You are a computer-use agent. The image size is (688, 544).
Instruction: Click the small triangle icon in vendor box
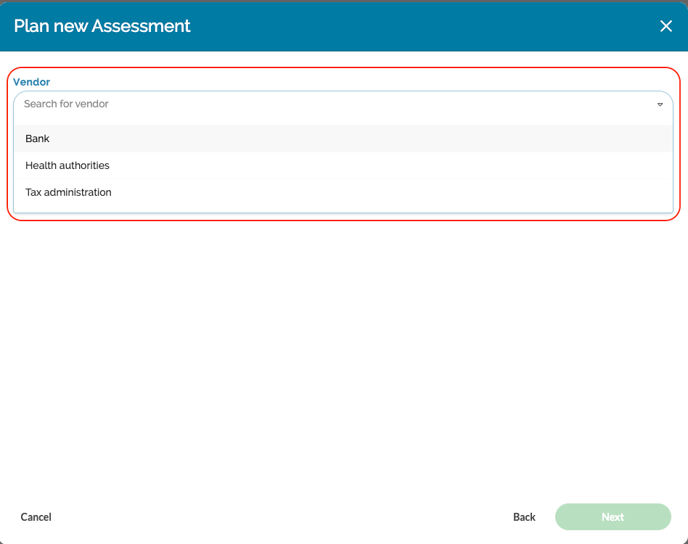(x=660, y=104)
